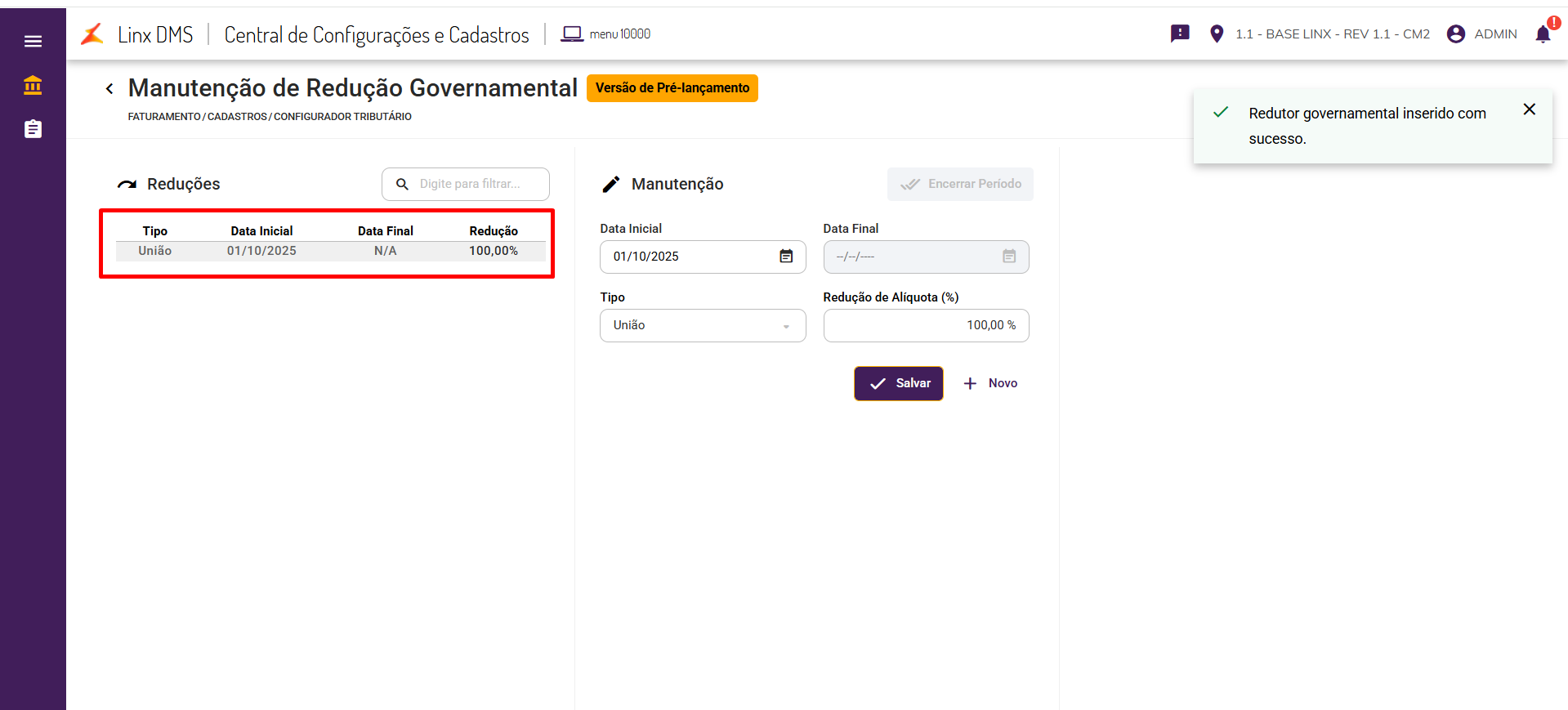Viewport: 1568px width, 710px height.
Task: Click the ADMIN user account icon
Action: click(1455, 33)
